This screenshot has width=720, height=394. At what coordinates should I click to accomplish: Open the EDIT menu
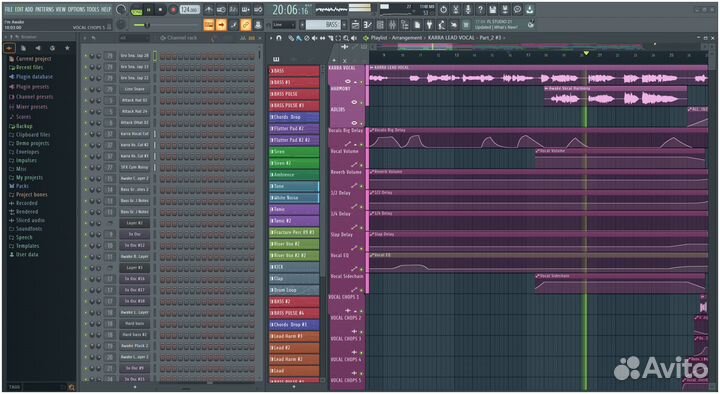coord(19,9)
